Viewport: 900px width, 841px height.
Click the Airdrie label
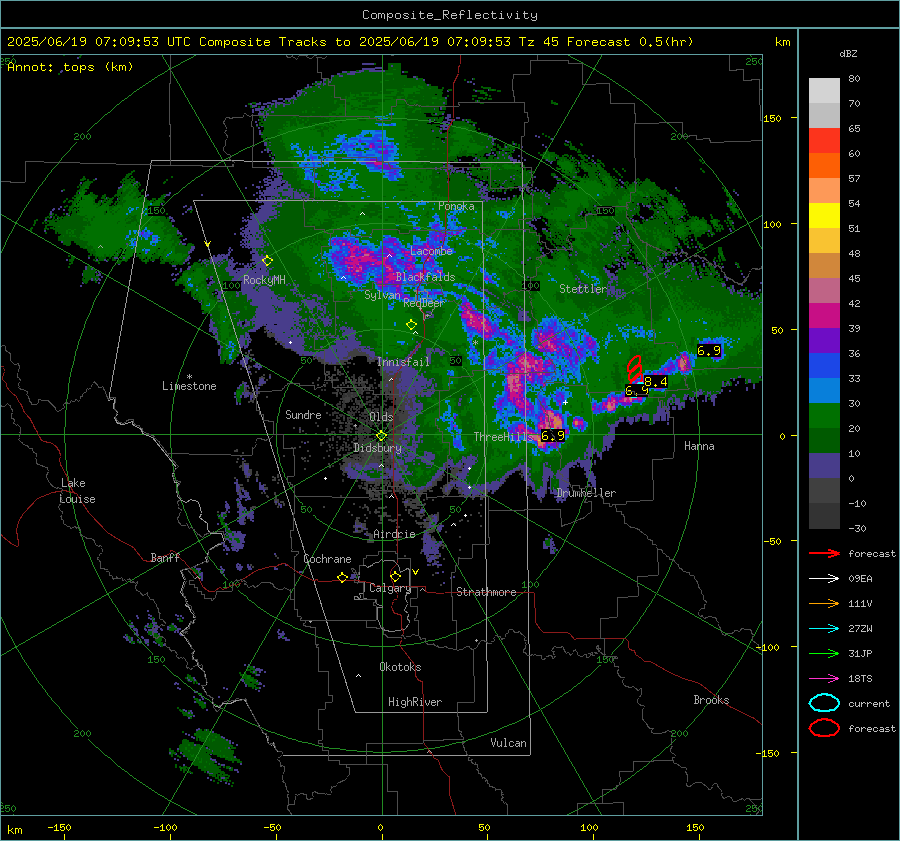pos(394,534)
